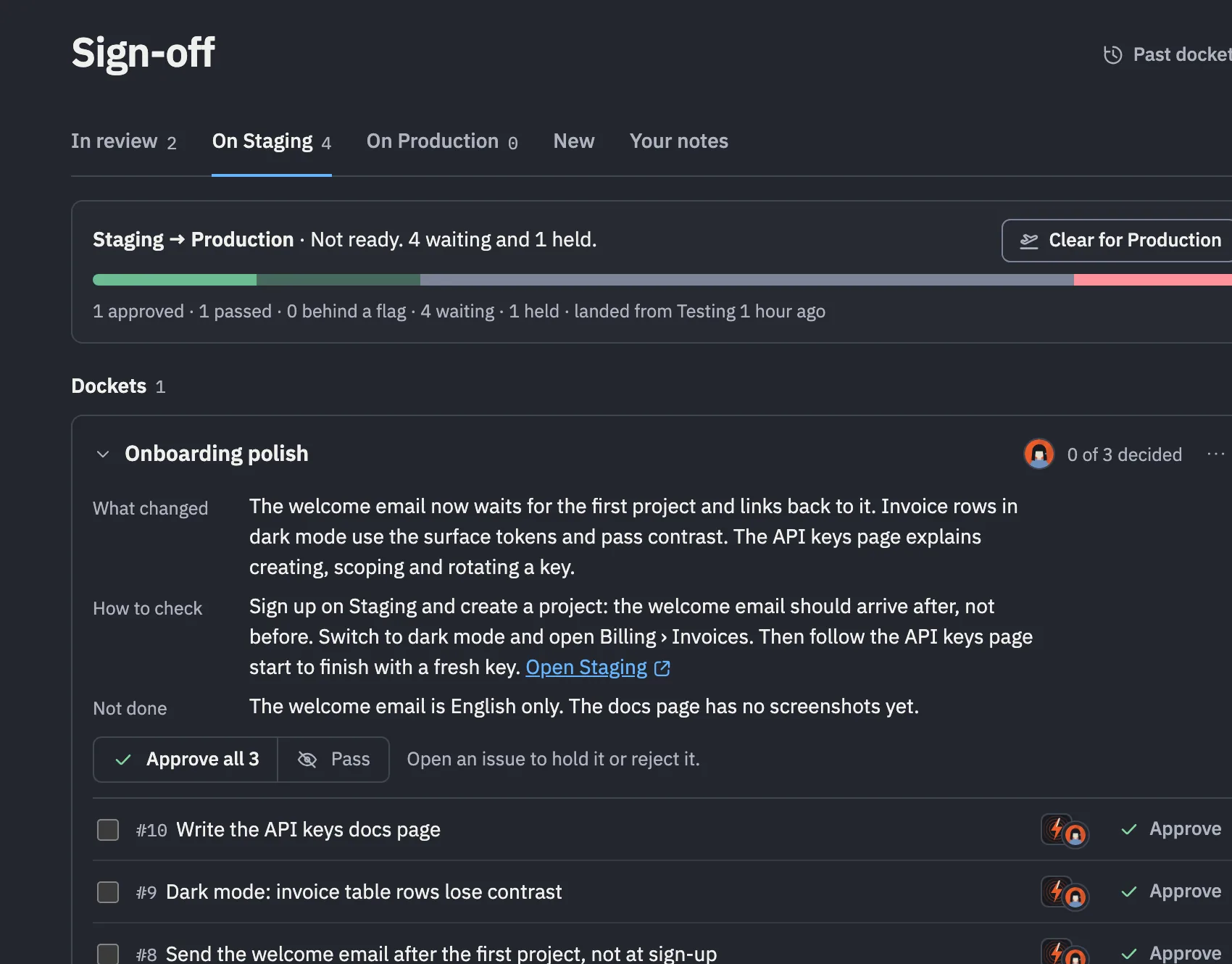Click the external link icon beside Open Staging
The height and width of the screenshot is (964, 1232).
point(662,668)
